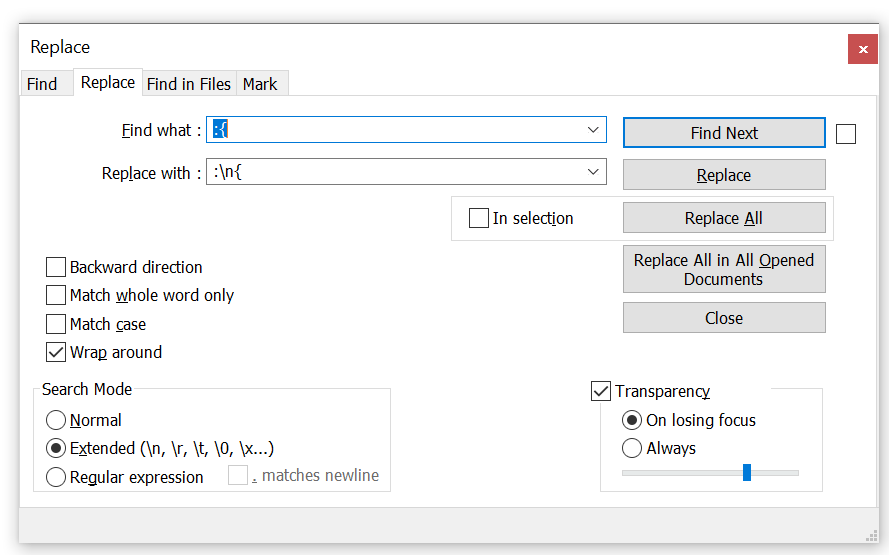Click the Replace All button

point(723,218)
